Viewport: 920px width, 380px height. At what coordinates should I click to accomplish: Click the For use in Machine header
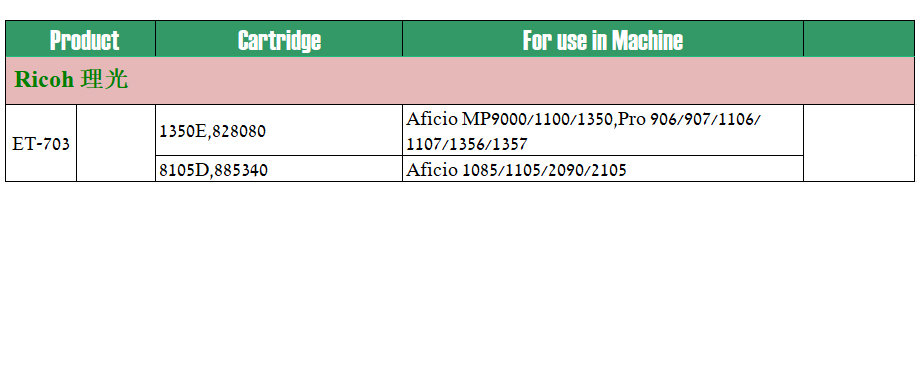pos(603,39)
